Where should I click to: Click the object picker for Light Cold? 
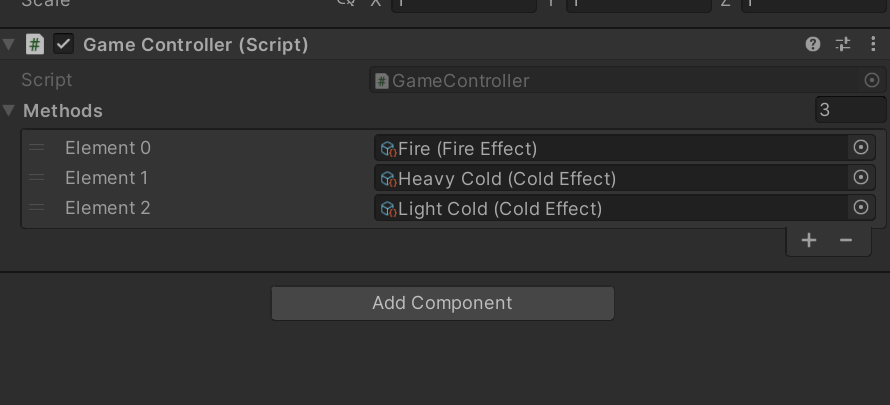point(860,208)
